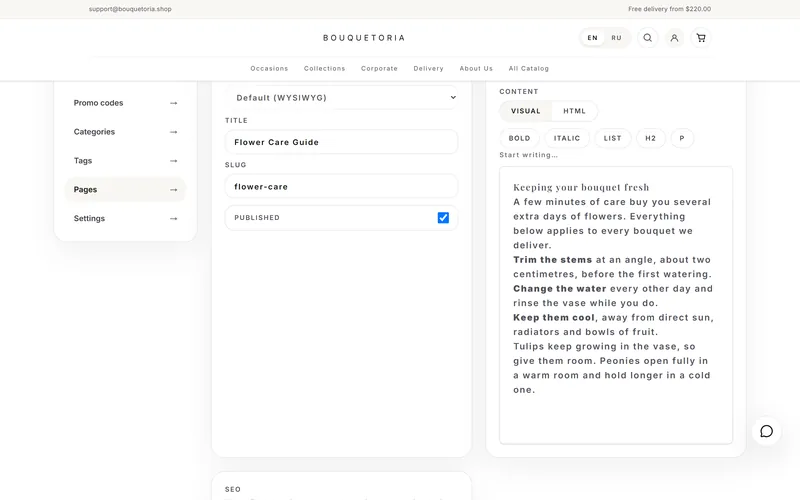Apply H2 heading format
This screenshot has width=800, height=500.
click(x=651, y=138)
